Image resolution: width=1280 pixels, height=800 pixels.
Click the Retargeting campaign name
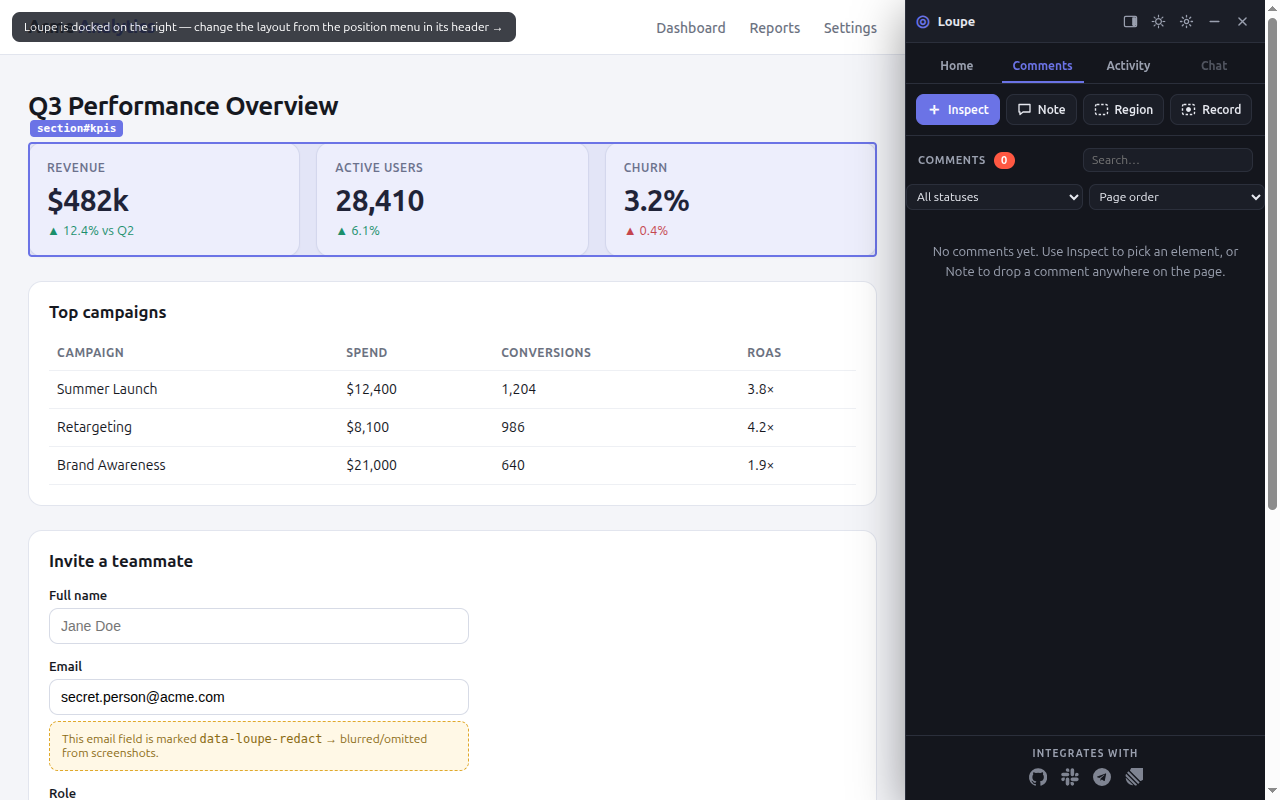(x=94, y=427)
